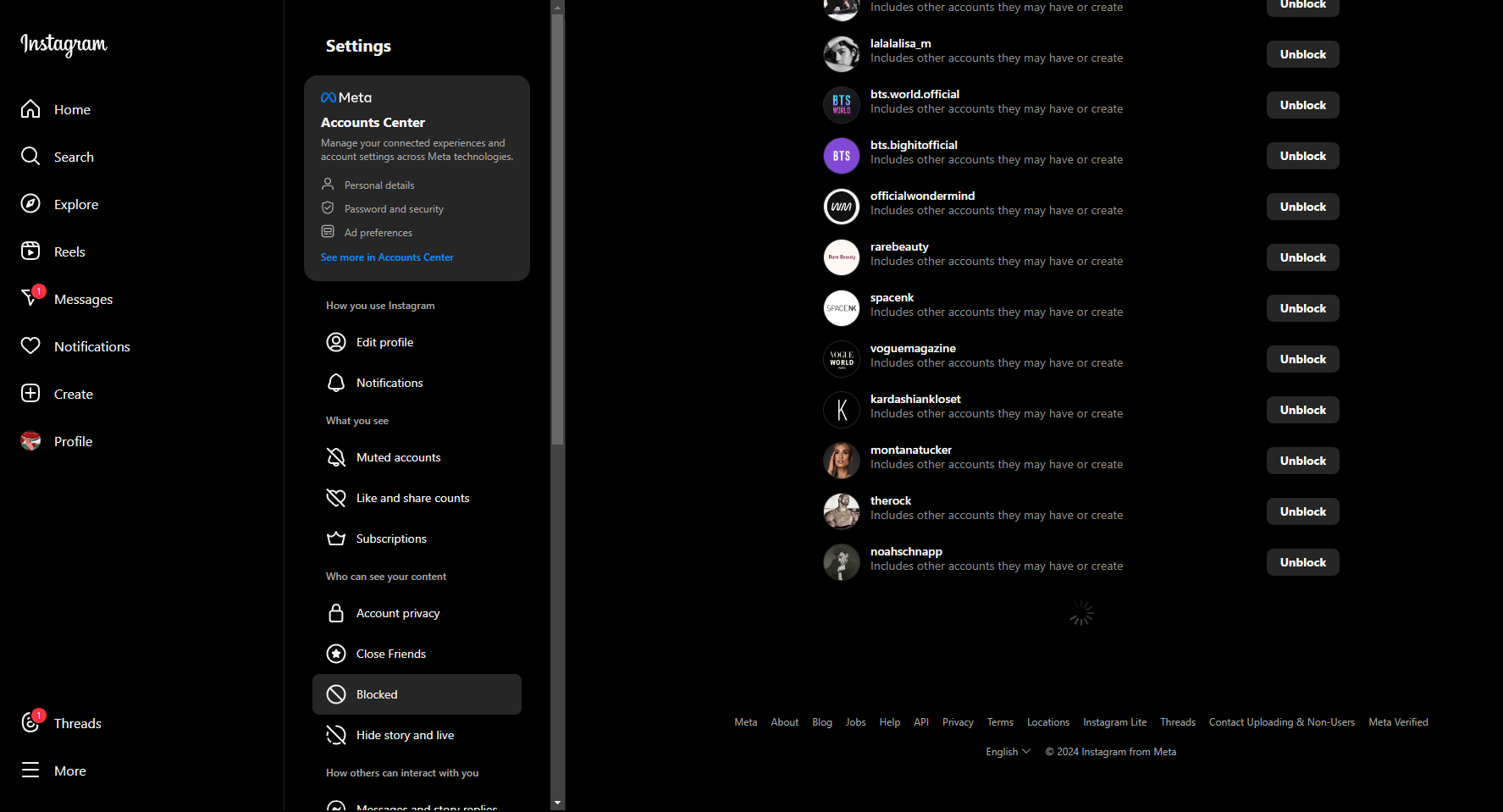Click the noahschnapp username
1503x812 pixels.
tap(906, 551)
